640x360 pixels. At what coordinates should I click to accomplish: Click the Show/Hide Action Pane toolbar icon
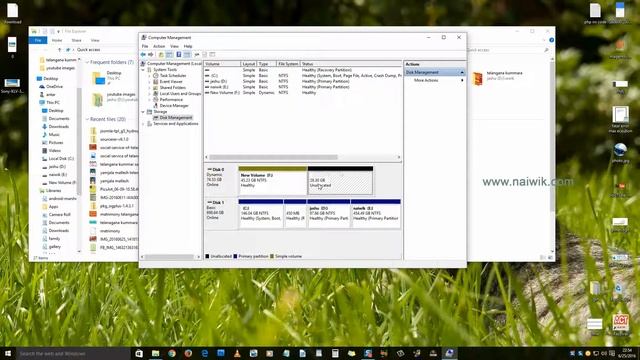click(x=187, y=55)
